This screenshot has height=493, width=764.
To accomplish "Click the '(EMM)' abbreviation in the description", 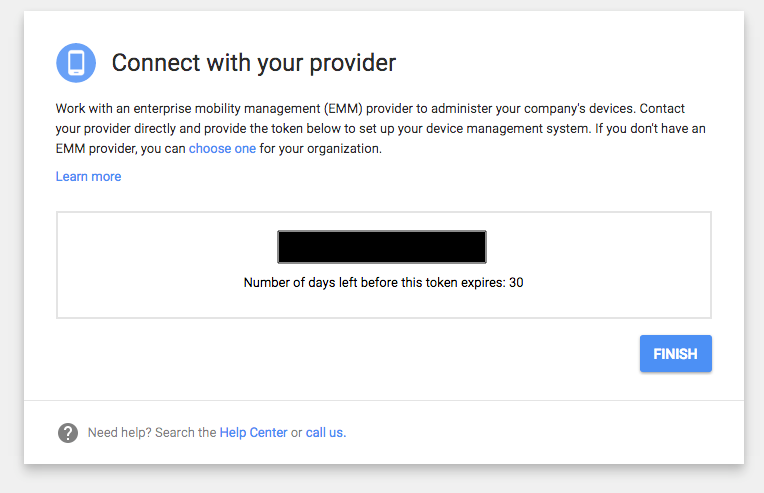I will (344, 108).
